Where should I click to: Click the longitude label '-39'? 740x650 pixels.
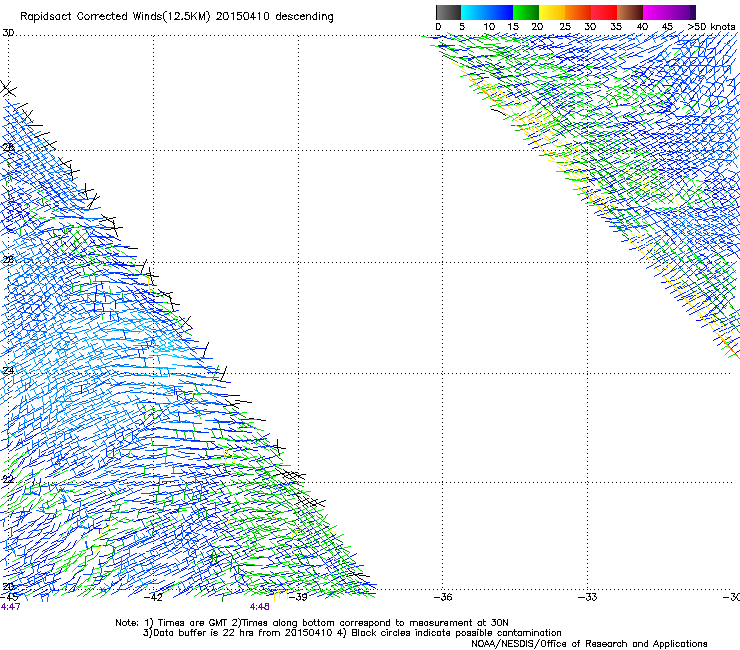[298, 597]
